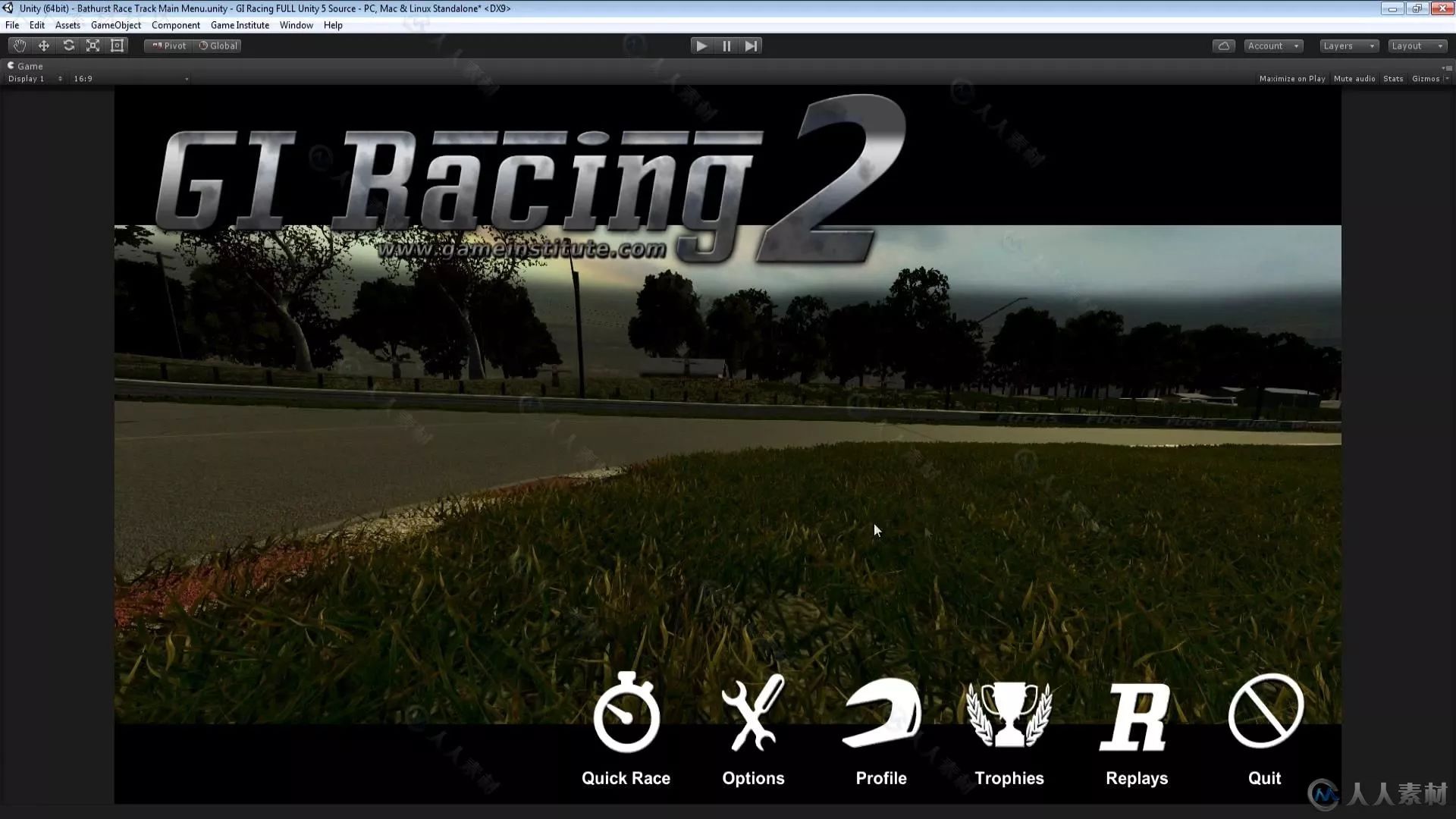
Task: Click the Trophies cup icon
Action: (1009, 714)
